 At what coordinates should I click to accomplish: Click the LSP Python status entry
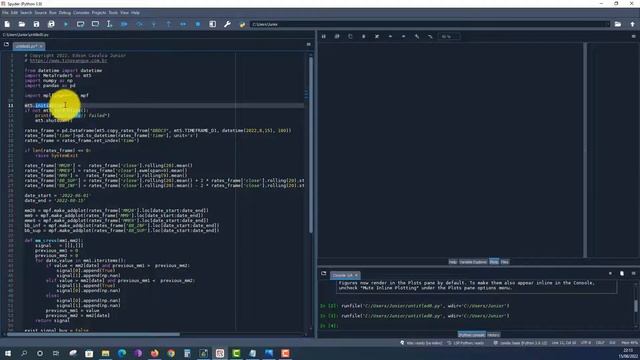[x=465, y=343]
